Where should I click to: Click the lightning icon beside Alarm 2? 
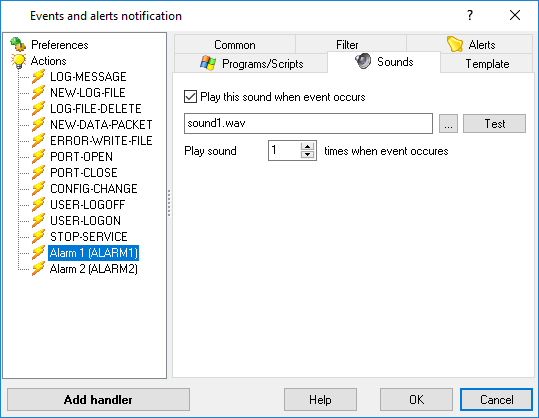coord(38,268)
